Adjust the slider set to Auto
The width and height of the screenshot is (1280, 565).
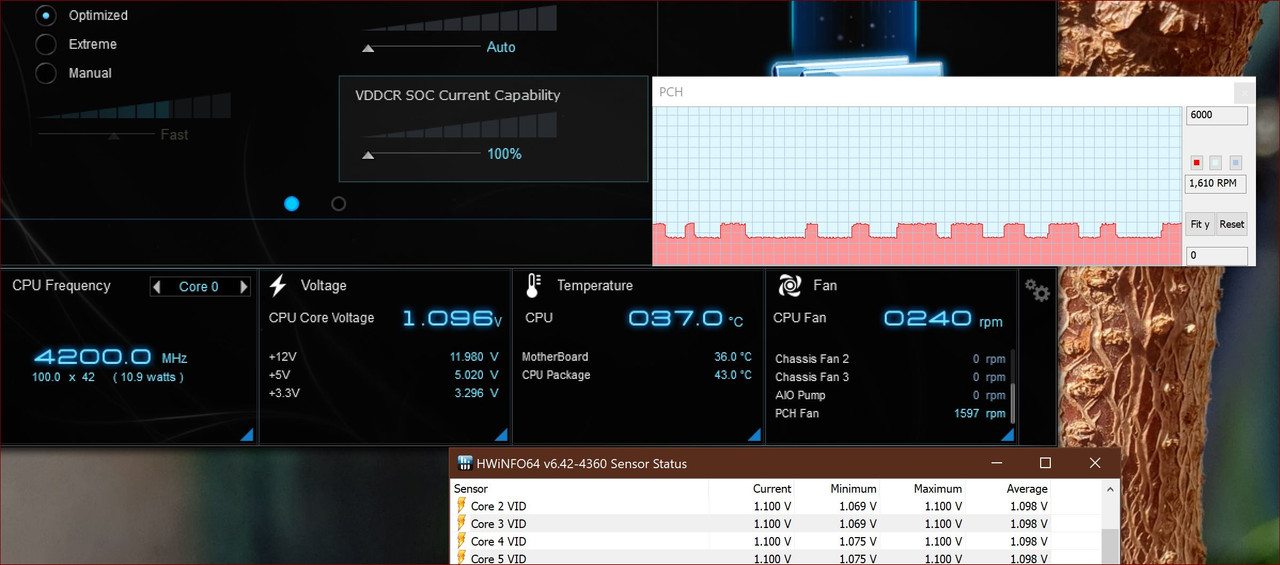coord(420,47)
